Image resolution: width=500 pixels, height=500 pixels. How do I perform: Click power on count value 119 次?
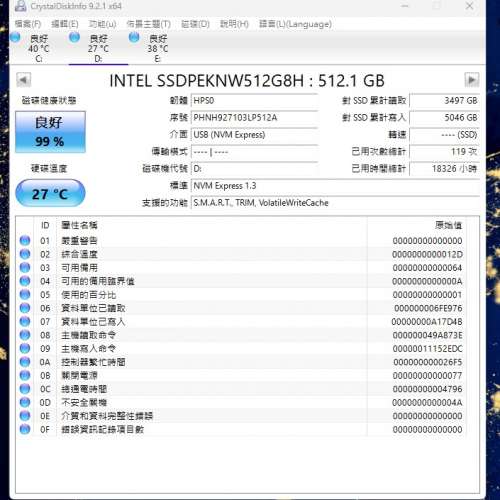pyautogui.click(x=445, y=152)
